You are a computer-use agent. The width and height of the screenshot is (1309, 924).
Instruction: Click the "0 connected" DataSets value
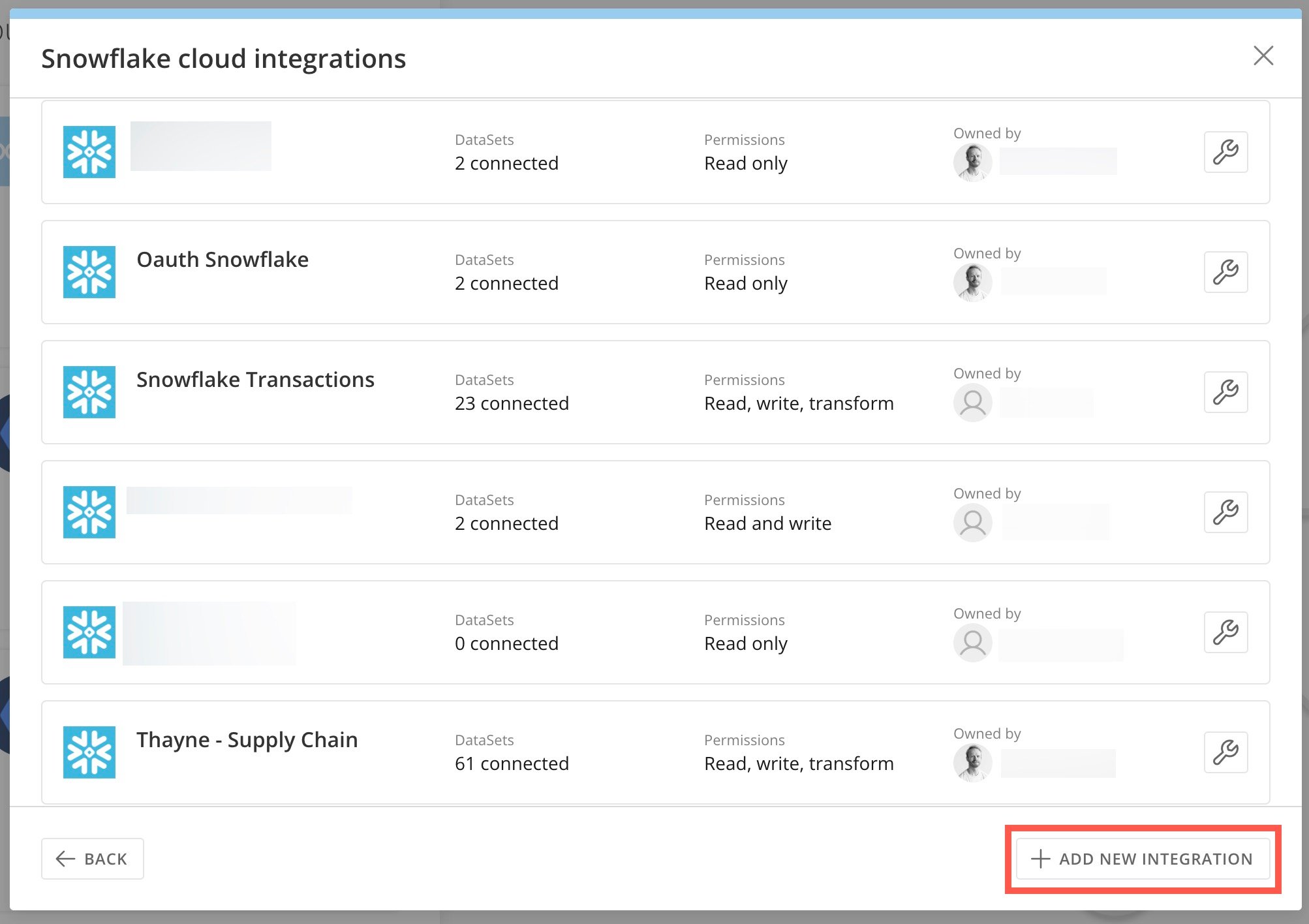(x=506, y=643)
